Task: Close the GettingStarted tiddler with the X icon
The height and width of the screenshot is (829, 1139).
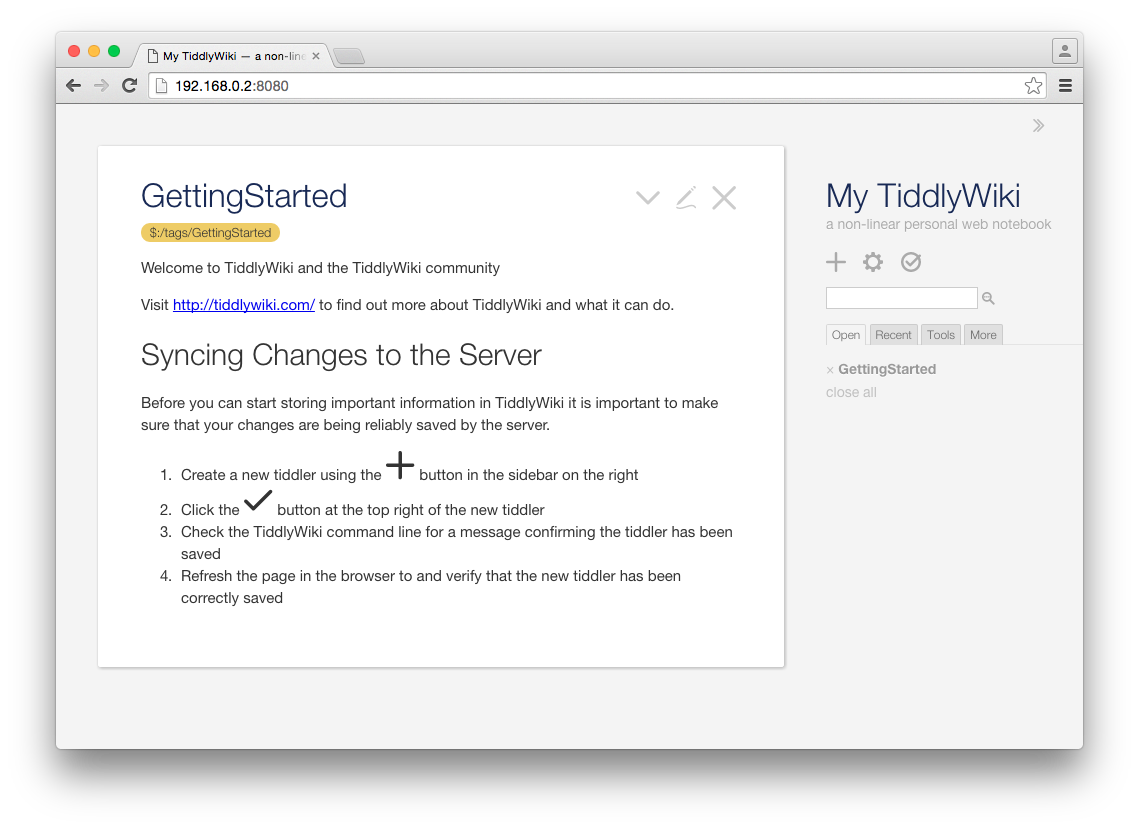Action: point(723,198)
